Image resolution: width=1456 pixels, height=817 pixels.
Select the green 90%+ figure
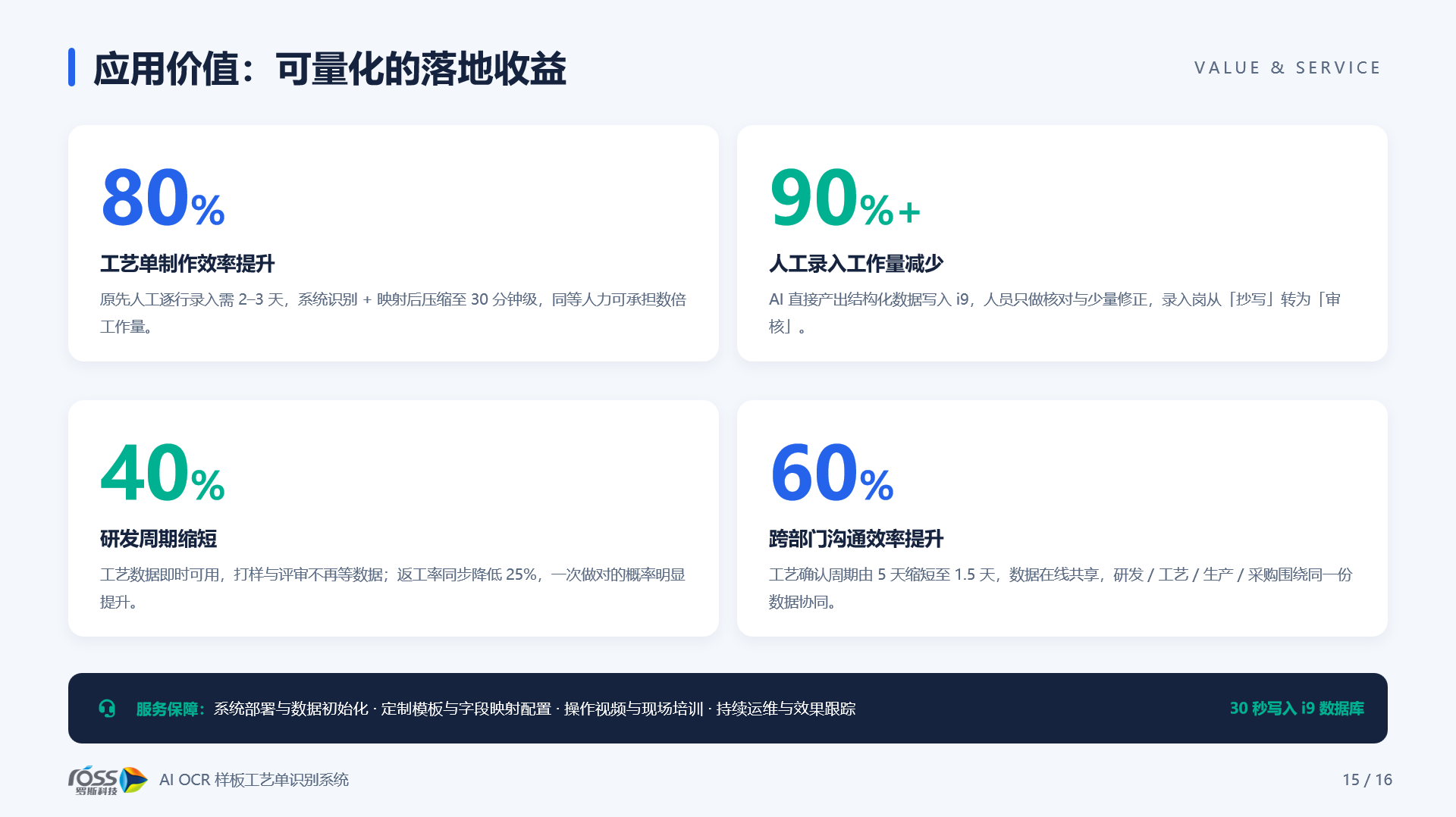(x=846, y=198)
